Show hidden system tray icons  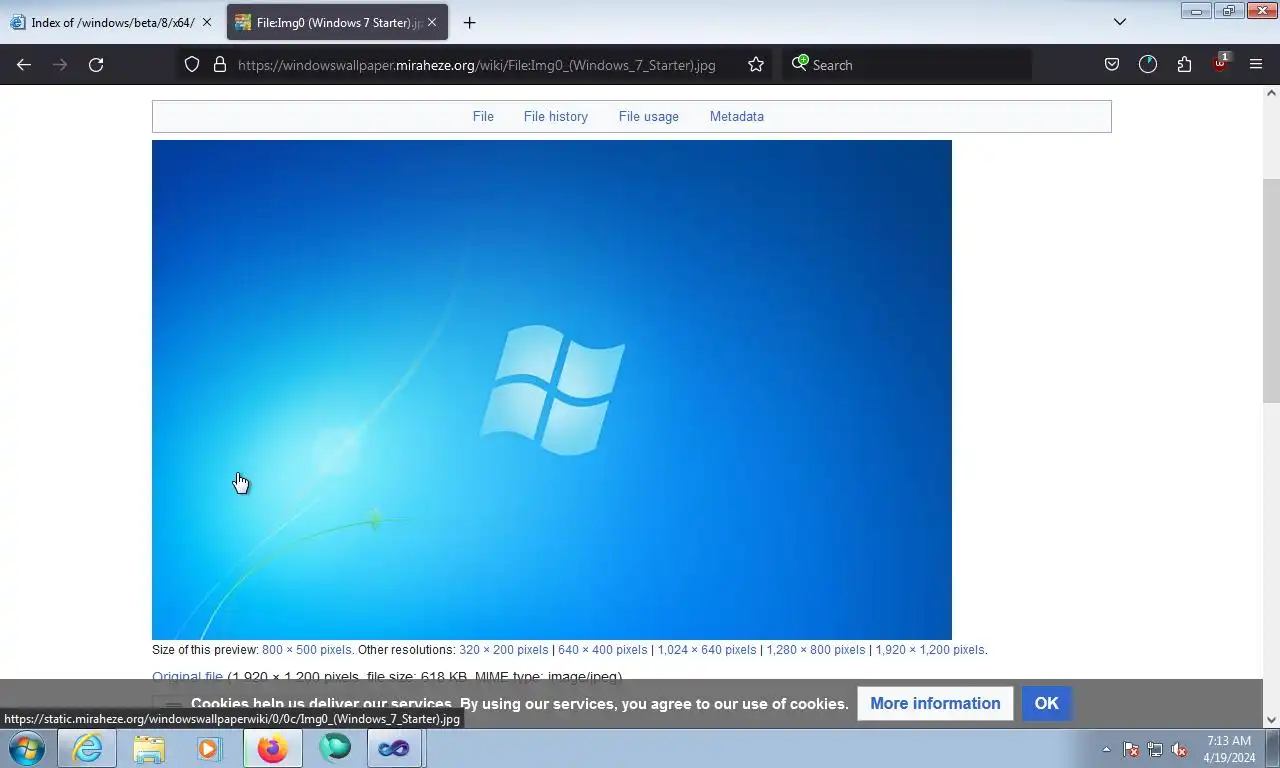(x=1106, y=749)
